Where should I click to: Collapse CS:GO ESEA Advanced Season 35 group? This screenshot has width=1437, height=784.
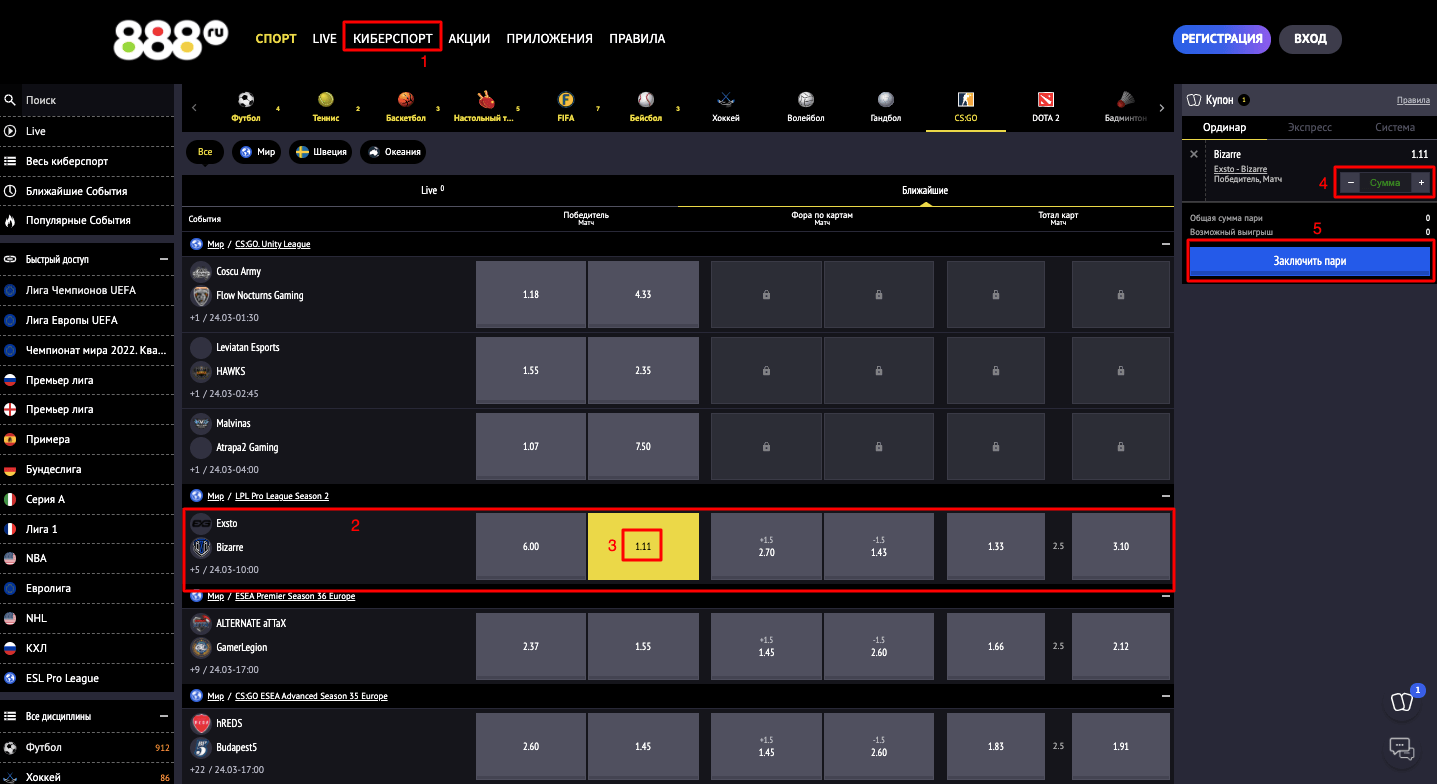[x=1165, y=696]
